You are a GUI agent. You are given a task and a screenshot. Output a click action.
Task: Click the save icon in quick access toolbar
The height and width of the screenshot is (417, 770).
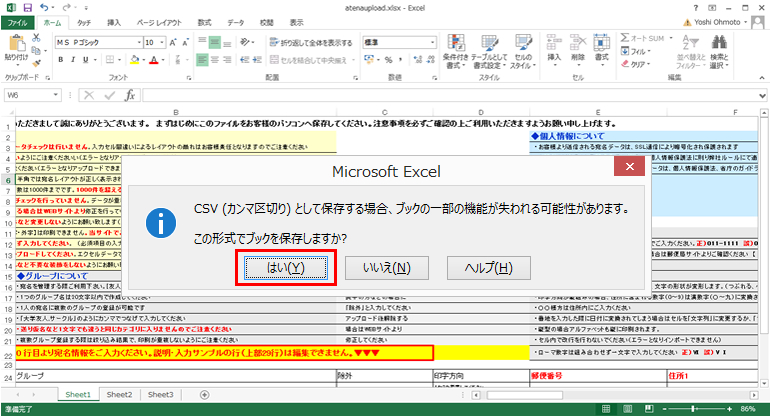pyautogui.click(x=29, y=6)
